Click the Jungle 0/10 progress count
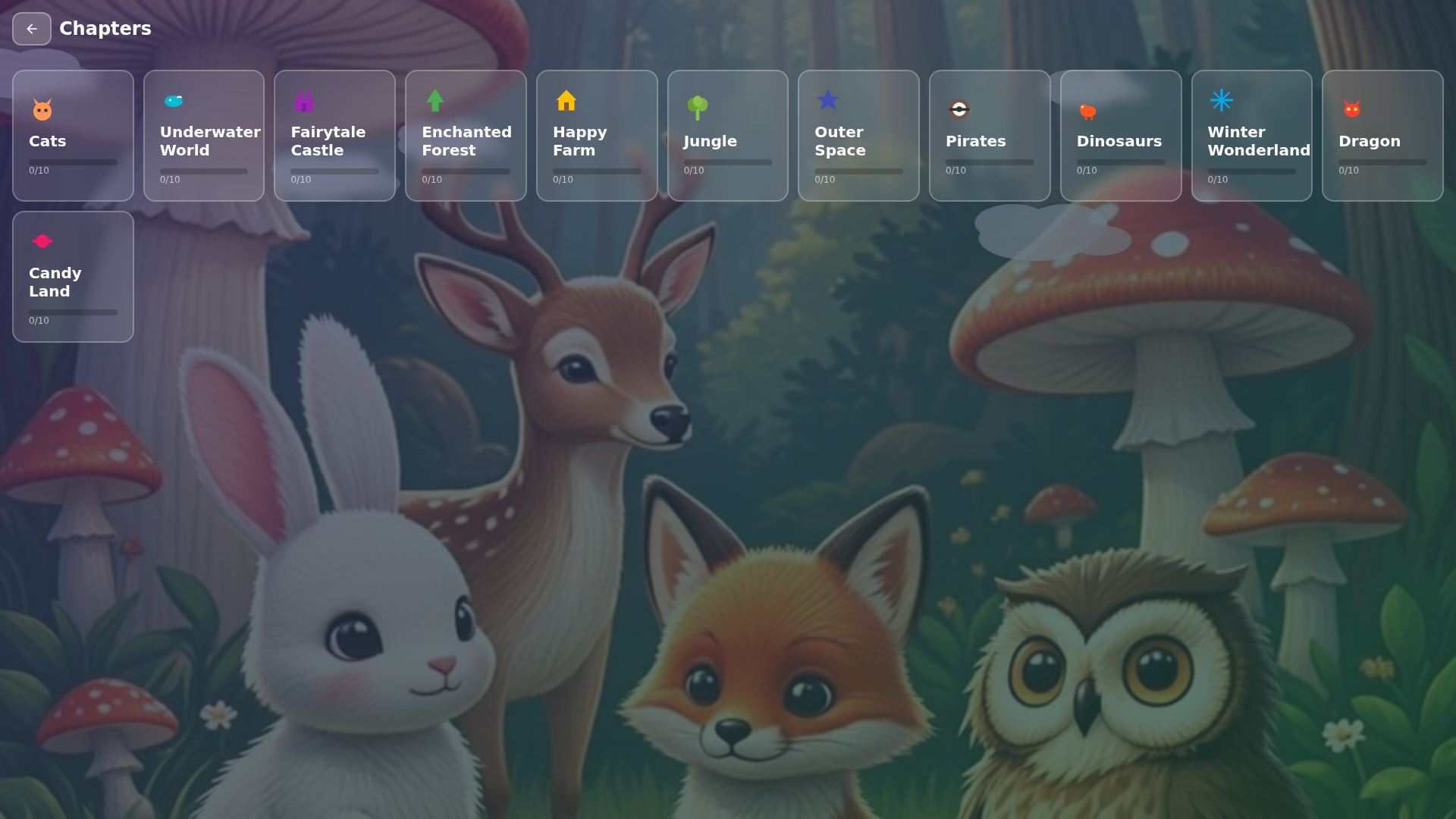1456x819 pixels. tap(694, 171)
